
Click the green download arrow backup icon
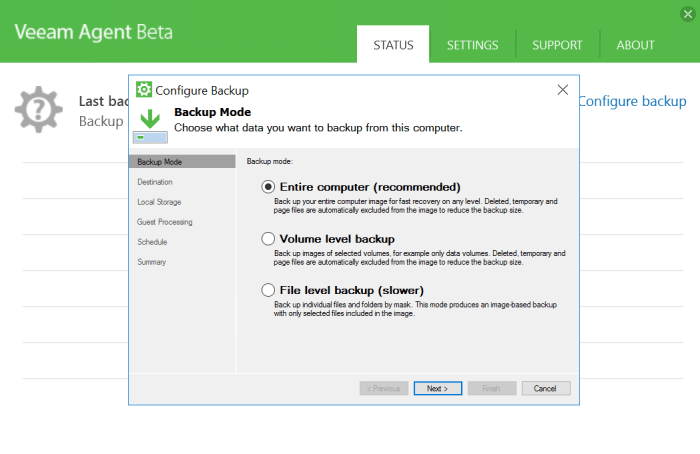150,126
